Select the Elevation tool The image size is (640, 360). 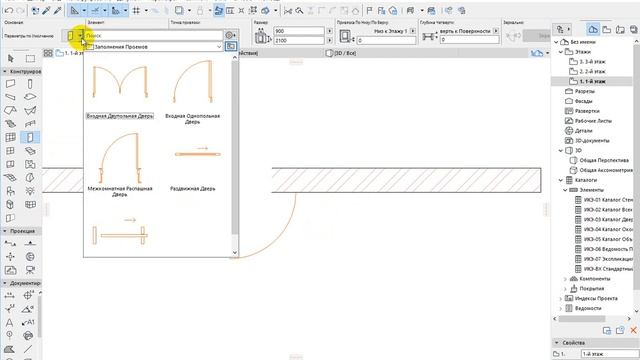pos(30,243)
